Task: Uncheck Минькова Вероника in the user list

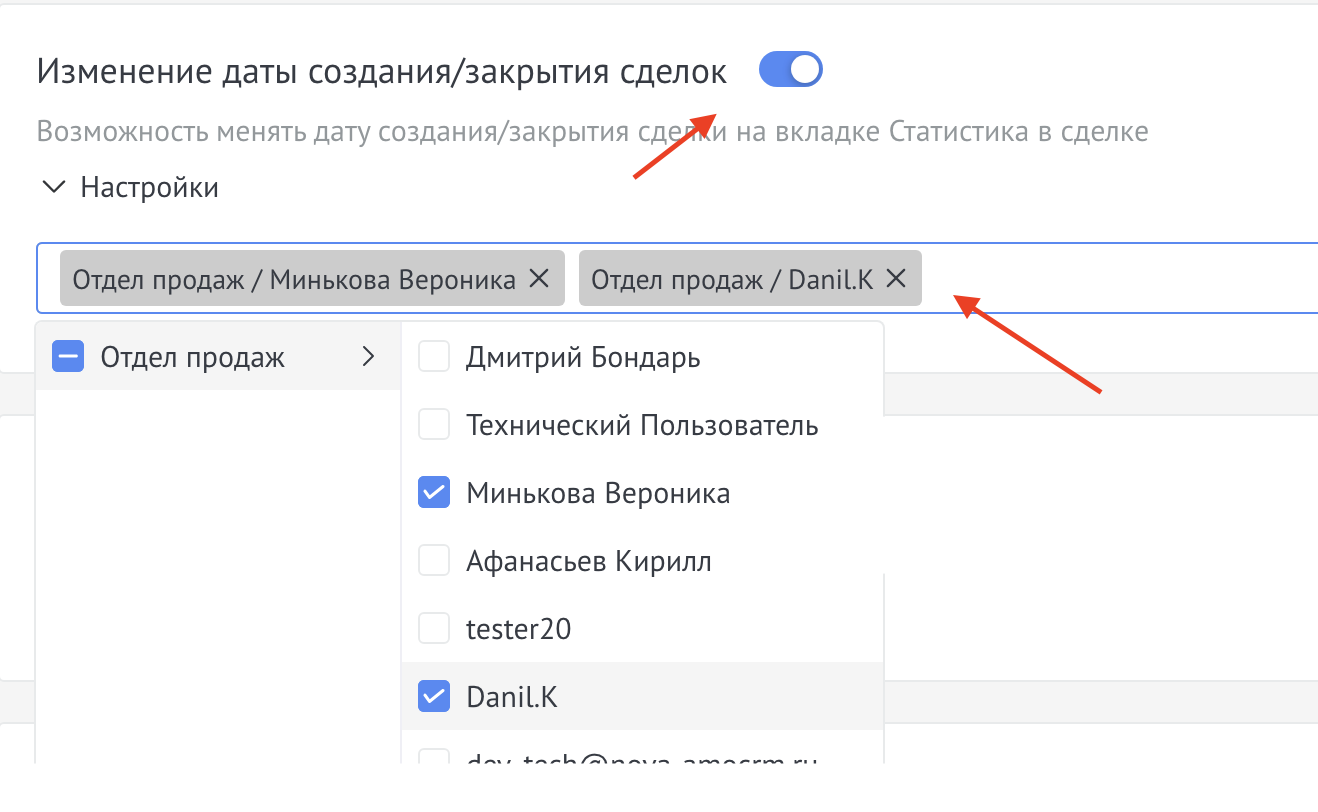Action: pyautogui.click(x=433, y=492)
